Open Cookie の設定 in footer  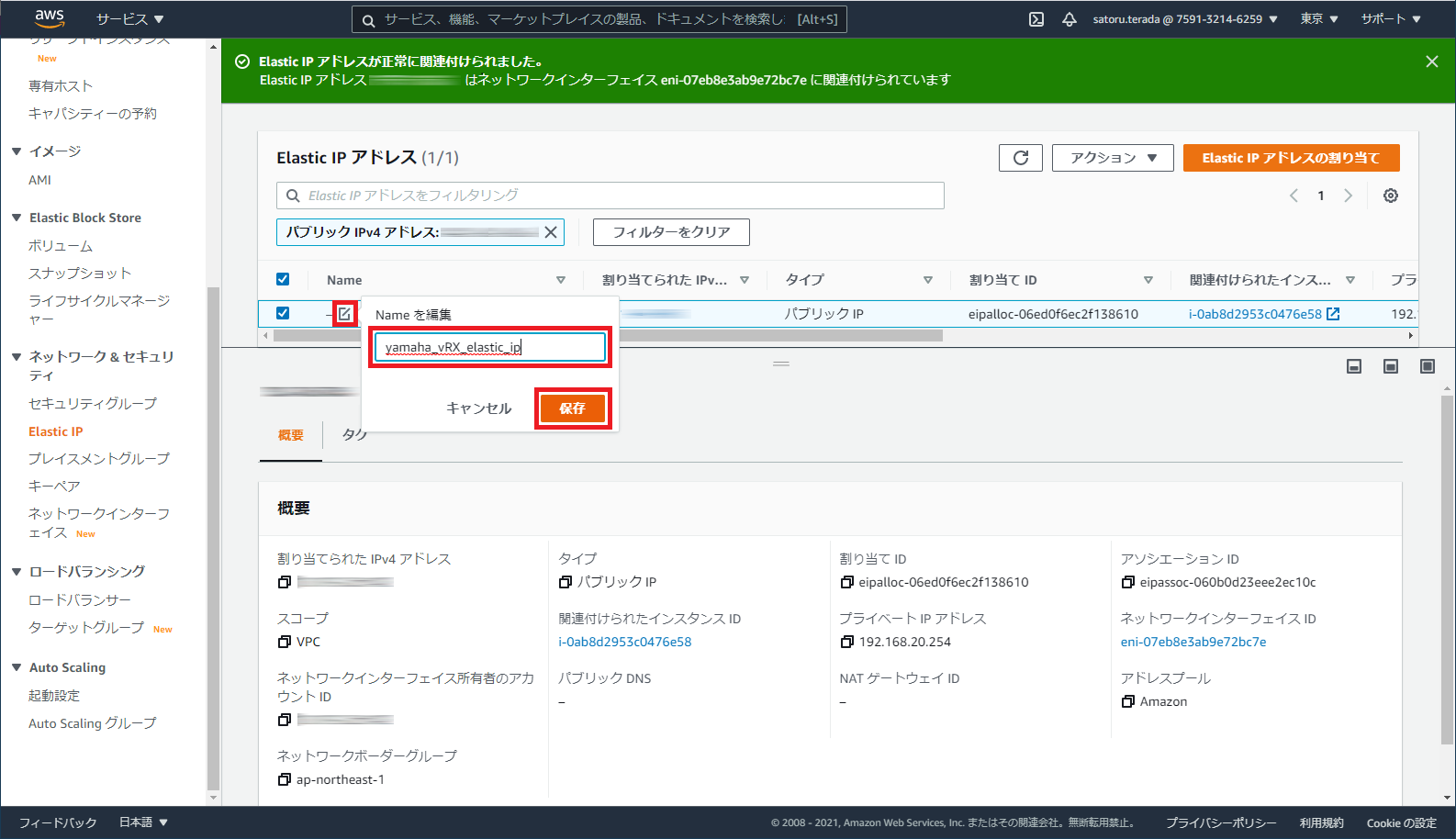coord(1401,822)
